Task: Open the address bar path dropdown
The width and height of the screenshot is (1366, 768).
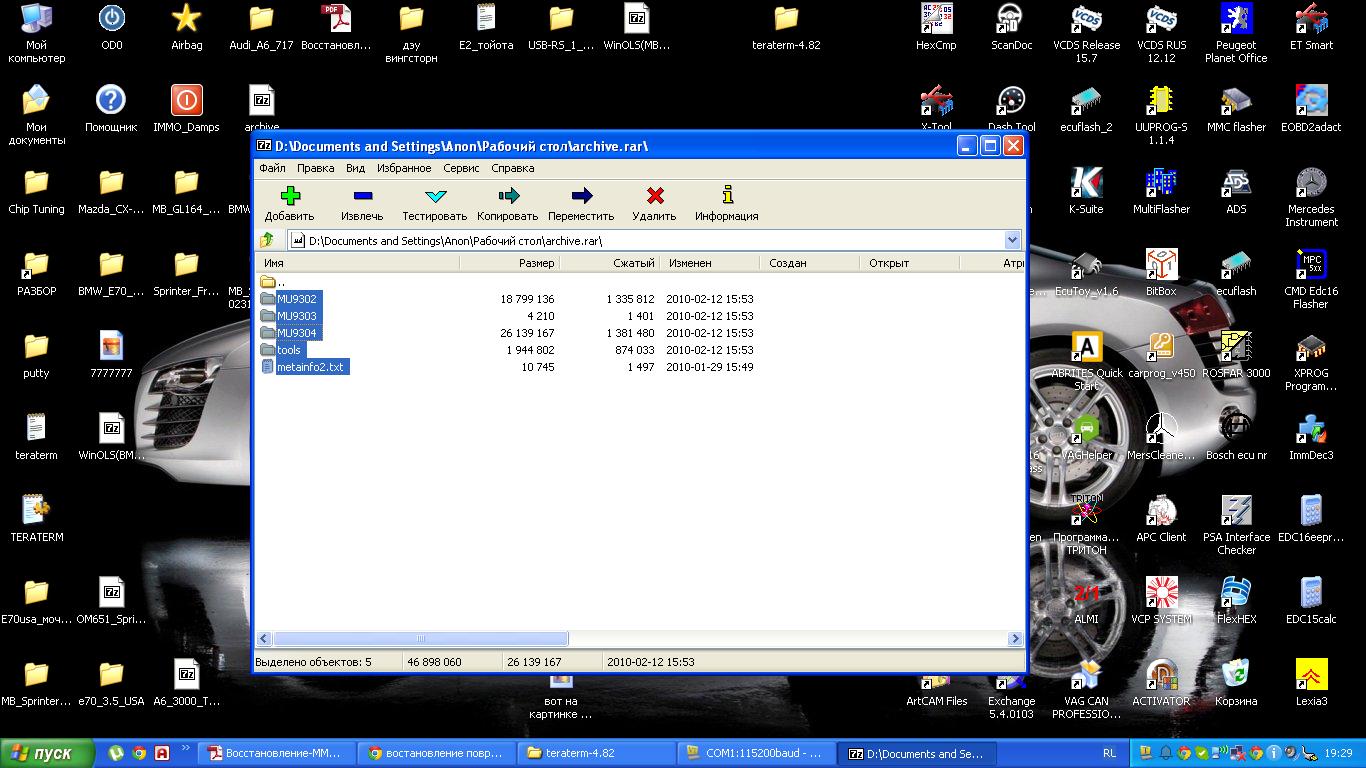Action: (x=1012, y=240)
